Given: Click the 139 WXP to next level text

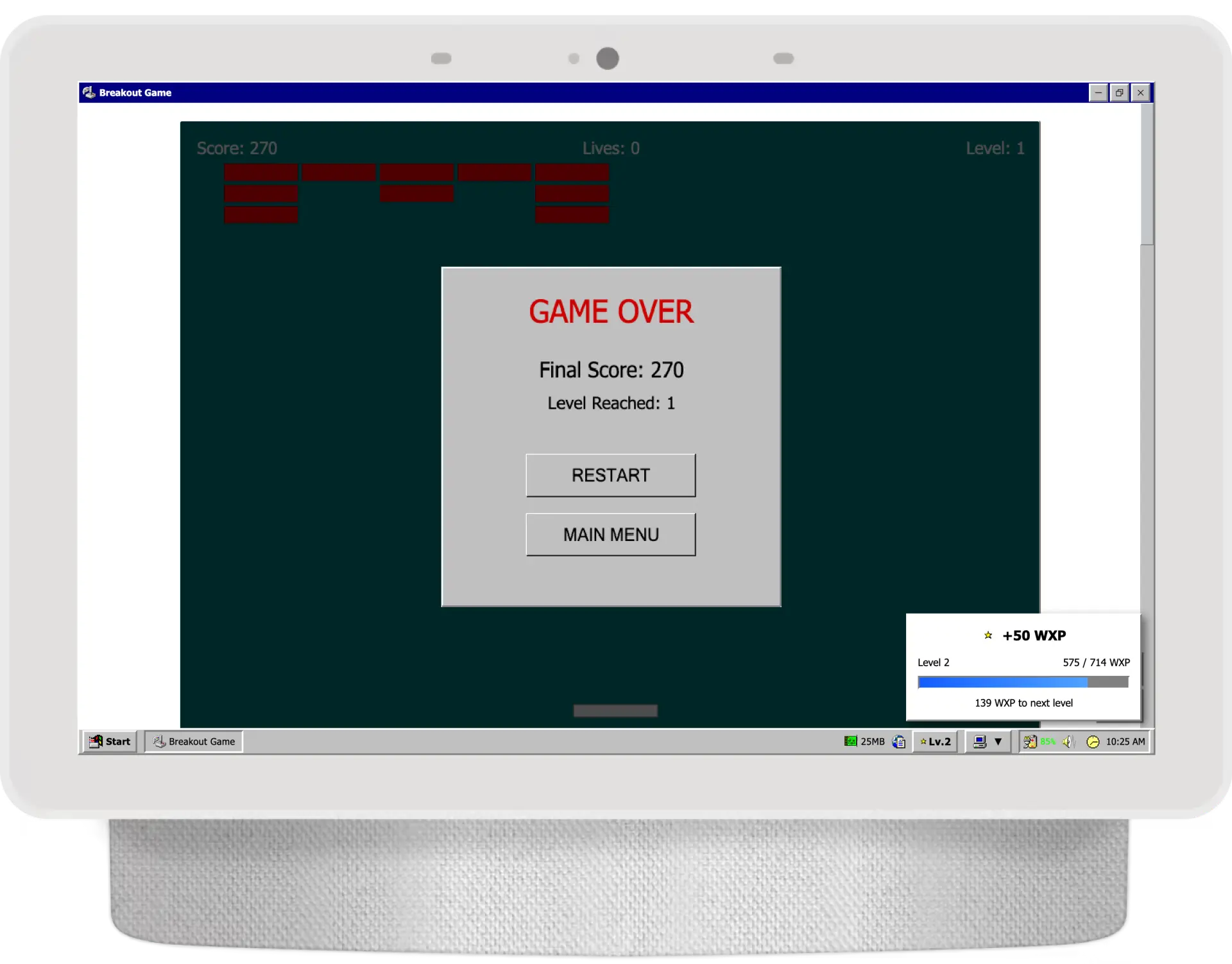Looking at the screenshot, I should point(1023,703).
